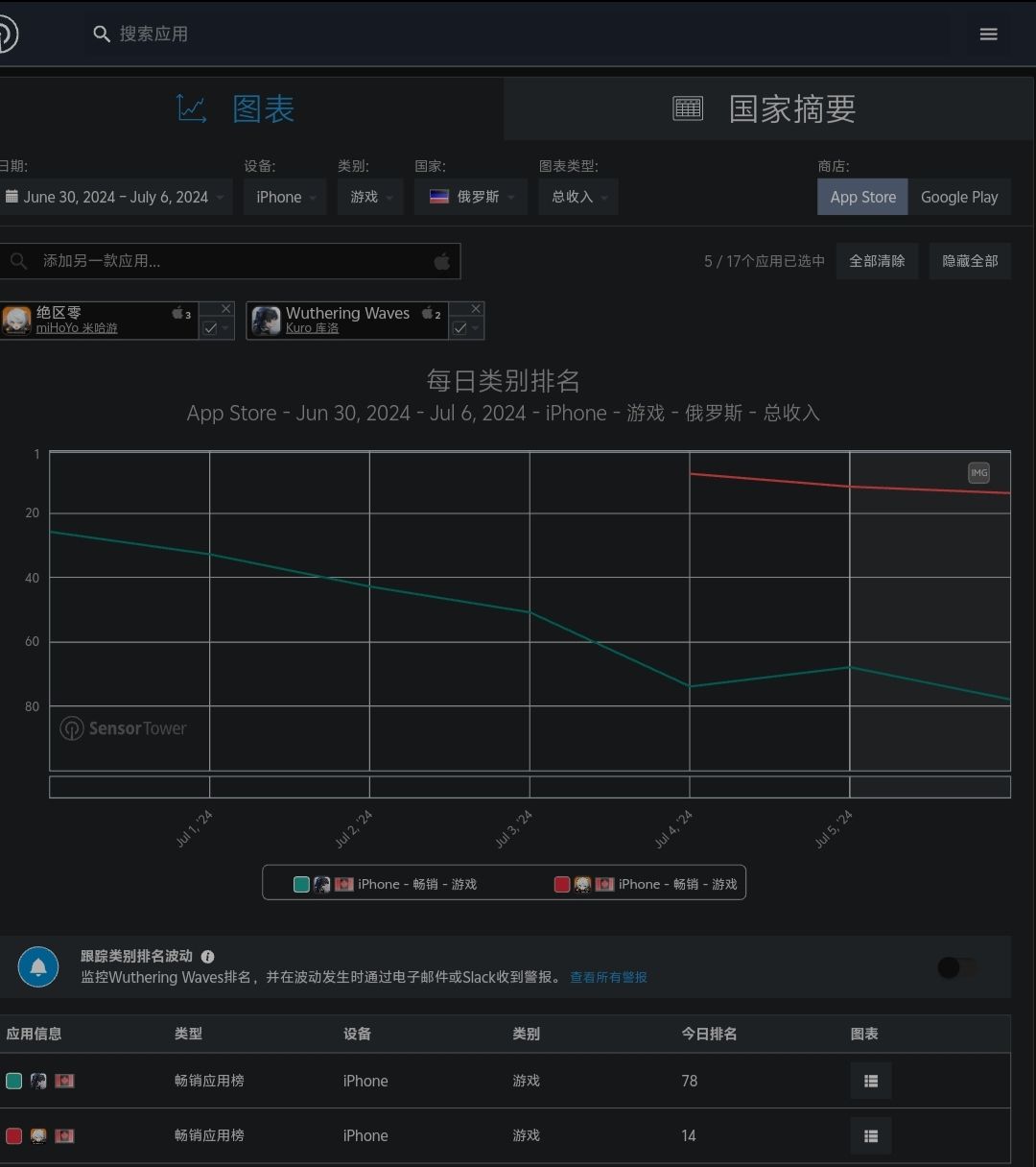Image resolution: width=1036 pixels, height=1167 pixels.
Task: Click the flag icon in the rank 78 row
Action: click(x=64, y=1081)
